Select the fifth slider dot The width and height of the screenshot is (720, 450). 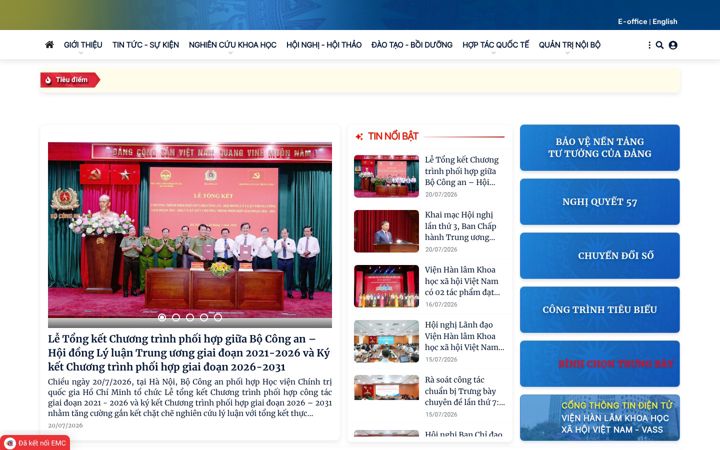218,317
